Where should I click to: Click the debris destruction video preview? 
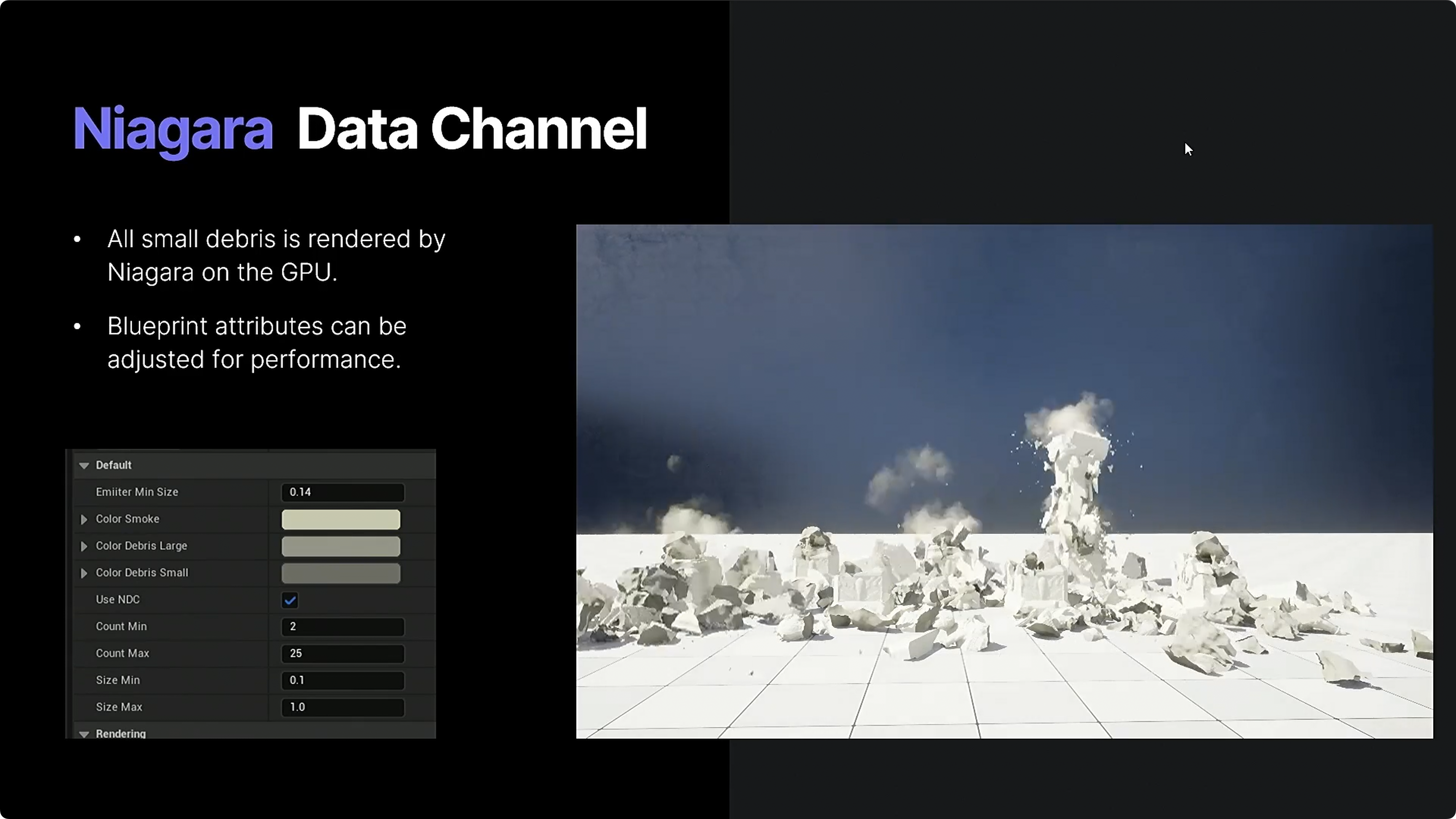click(1004, 482)
